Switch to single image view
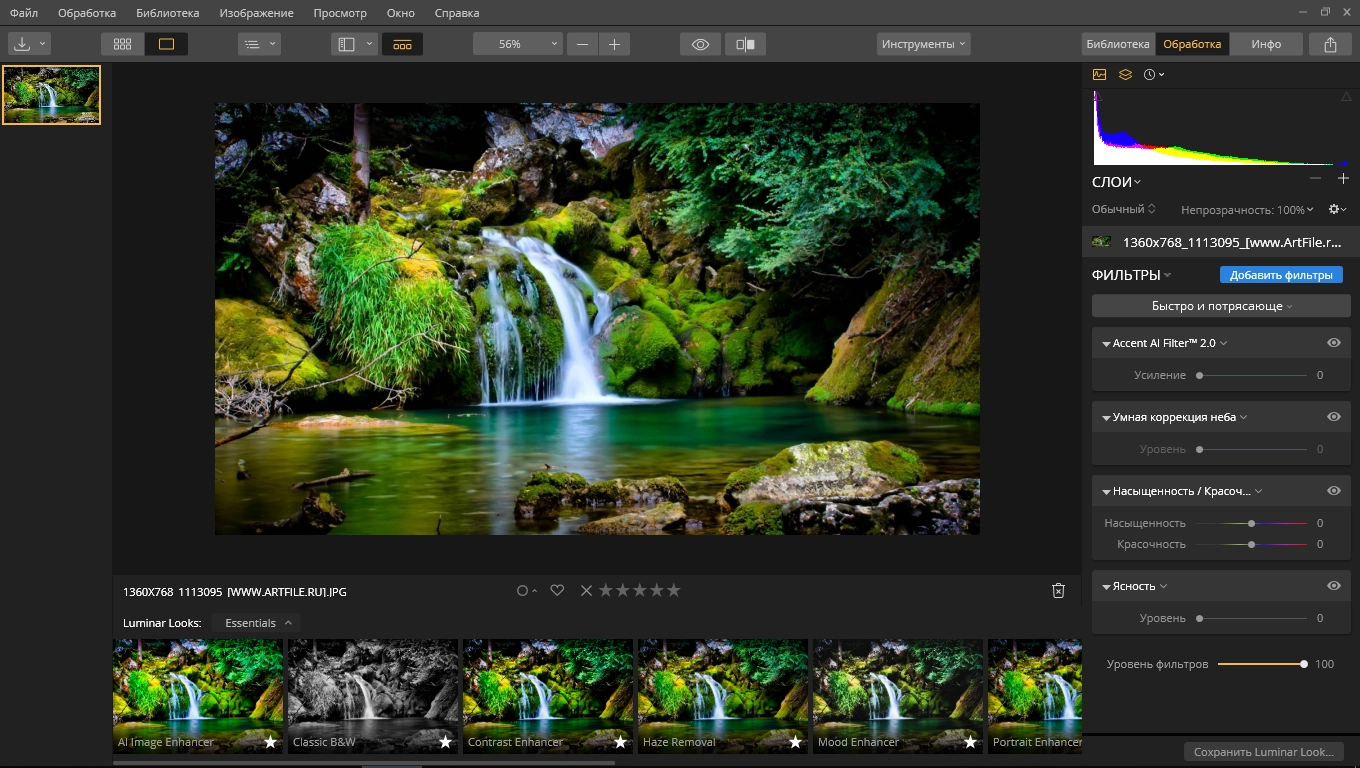The height and width of the screenshot is (768, 1360). (166, 44)
